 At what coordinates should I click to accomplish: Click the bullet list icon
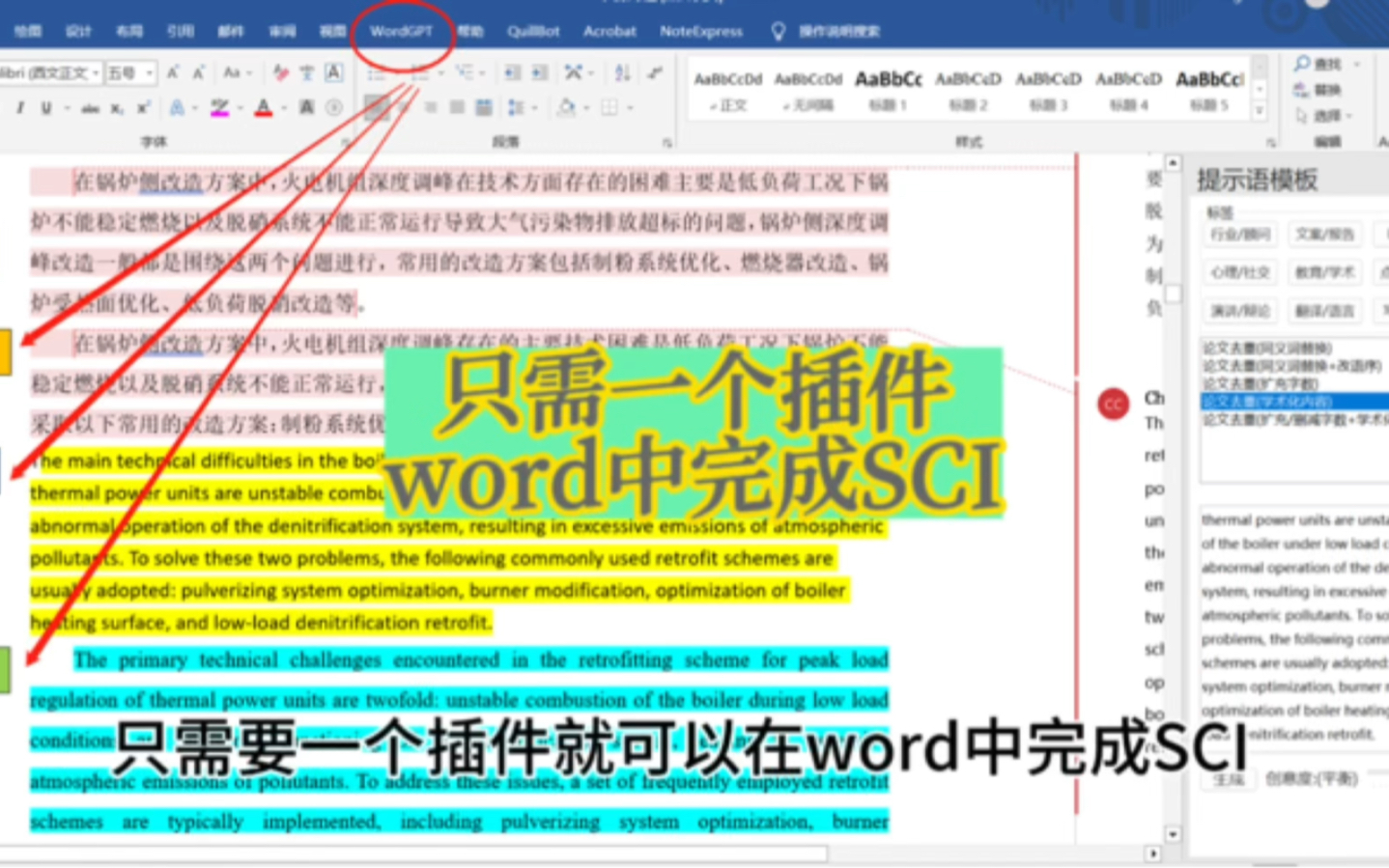376,72
